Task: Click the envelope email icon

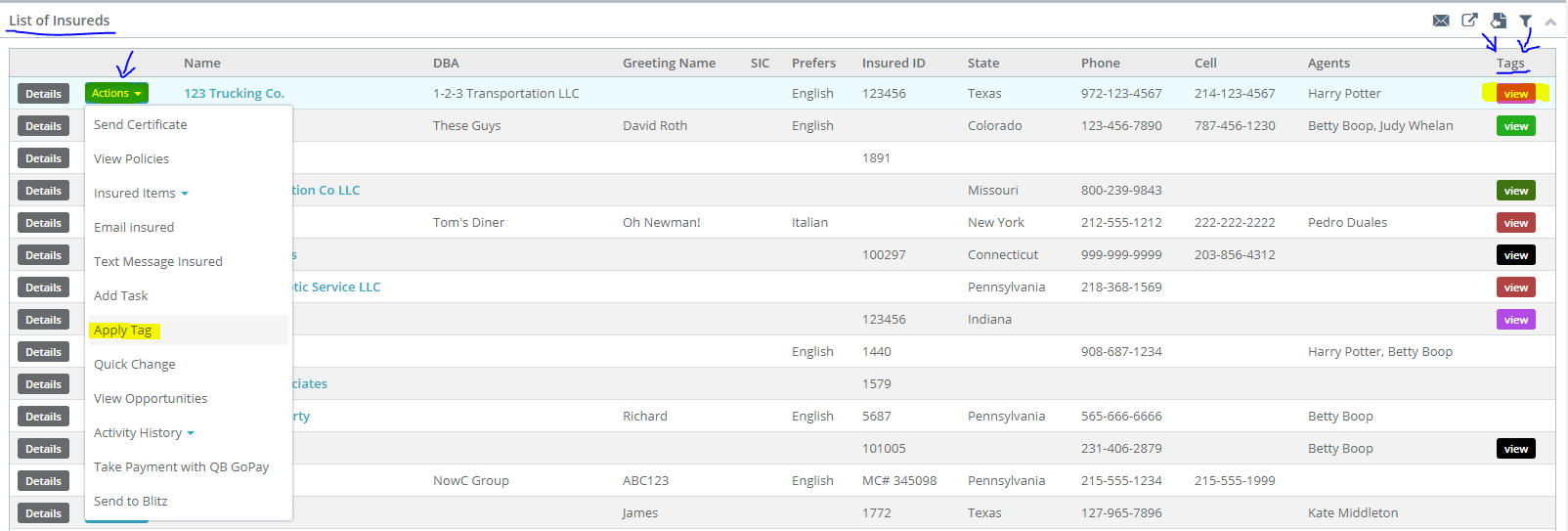Action: (1441, 21)
